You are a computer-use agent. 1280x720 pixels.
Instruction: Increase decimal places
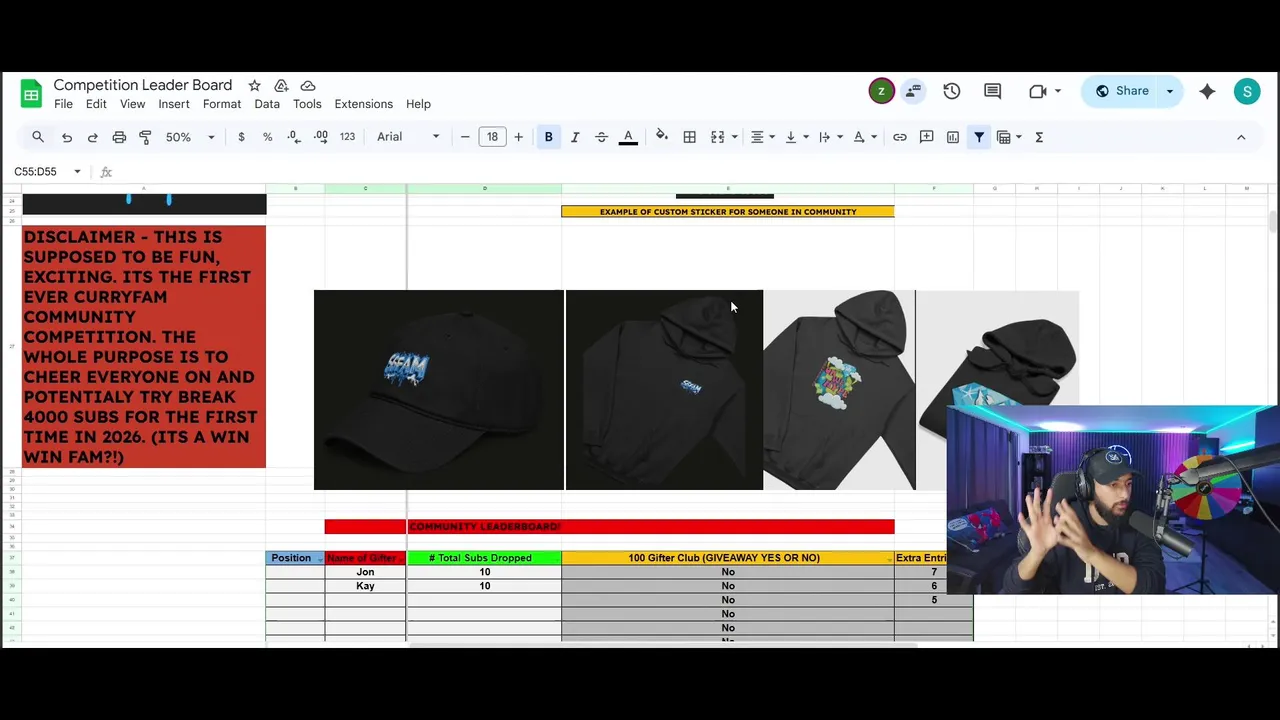(x=320, y=137)
